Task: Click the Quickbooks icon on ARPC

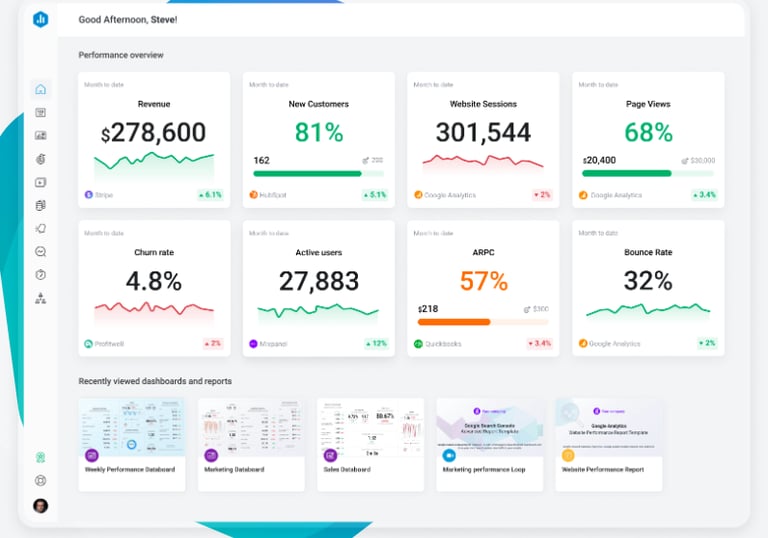Action: [418, 343]
